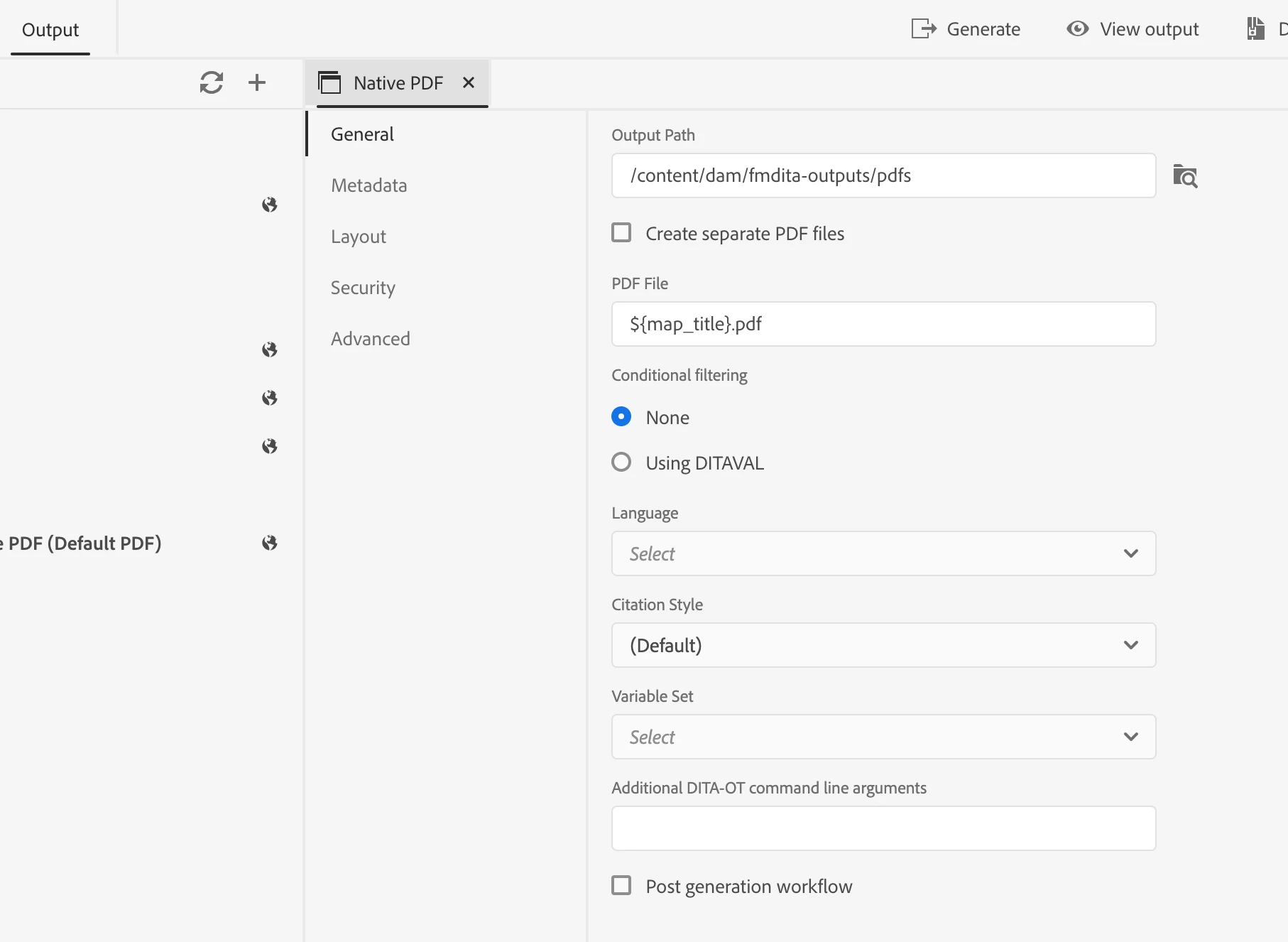Click globe icon beside Default PDF preset
Viewport: 1288px width, 942px height.
269,543
